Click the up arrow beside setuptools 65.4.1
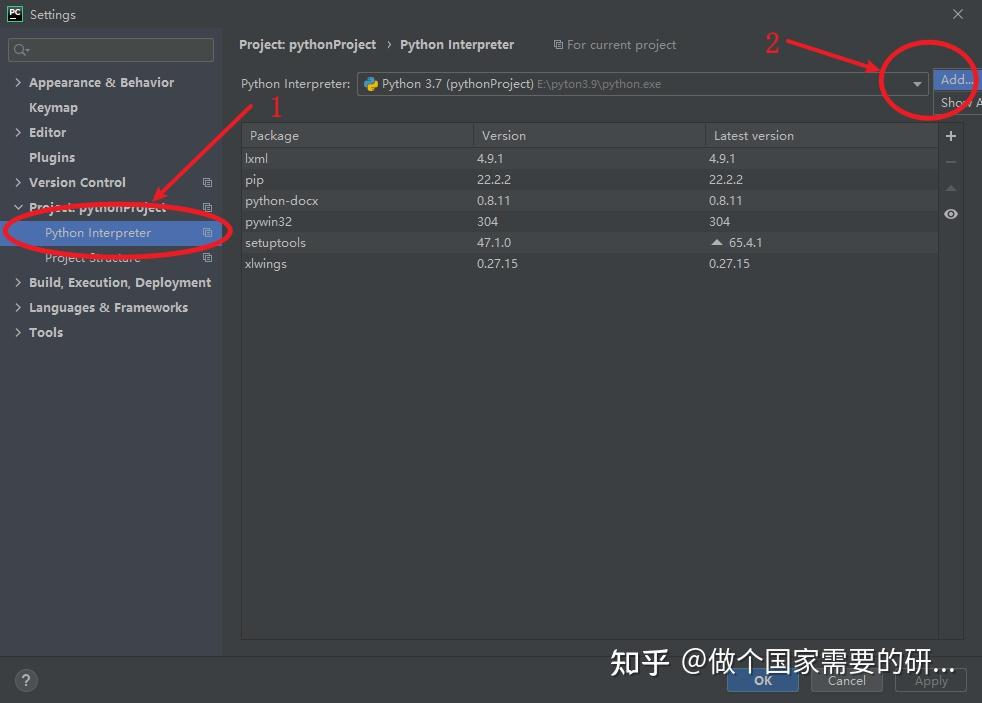Viewport: 982px width, 703px height. tap(717, 242)
